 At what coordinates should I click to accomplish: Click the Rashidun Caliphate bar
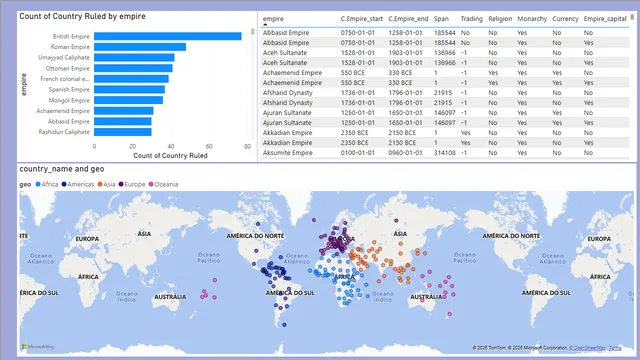tap(123, 132)
